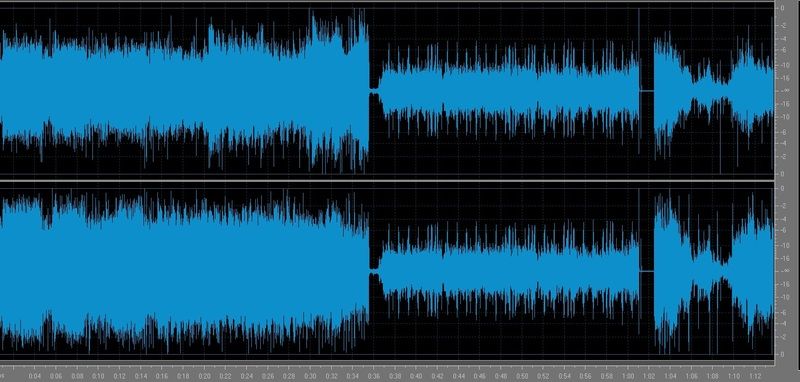Image resolution: width=800 pixels, height=382 pixels.
Task: Click the top channel's narrow dip near 0:36
Action: point(374,91)
